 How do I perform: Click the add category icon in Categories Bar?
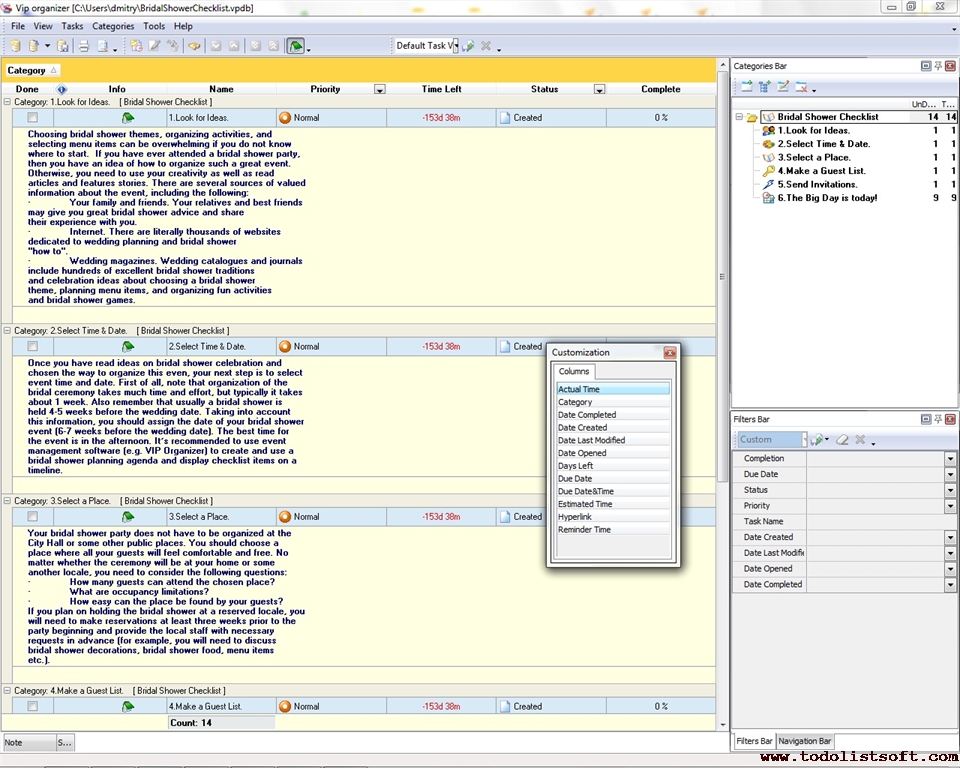tap(746, 88)
